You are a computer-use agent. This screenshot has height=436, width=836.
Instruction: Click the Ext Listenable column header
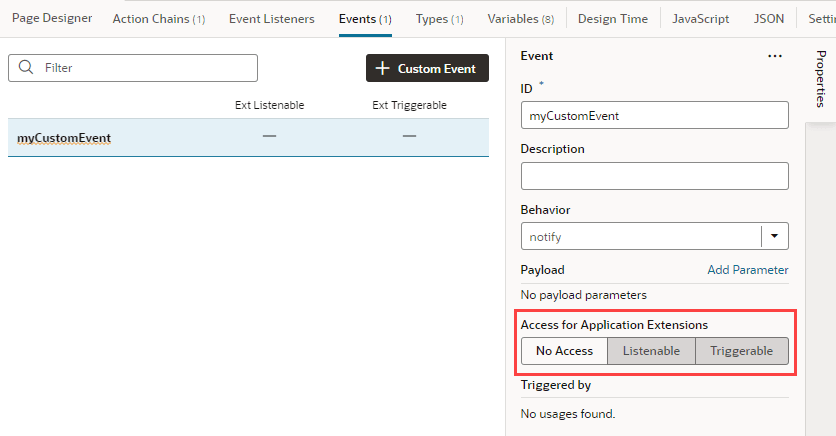pos(269,105)
